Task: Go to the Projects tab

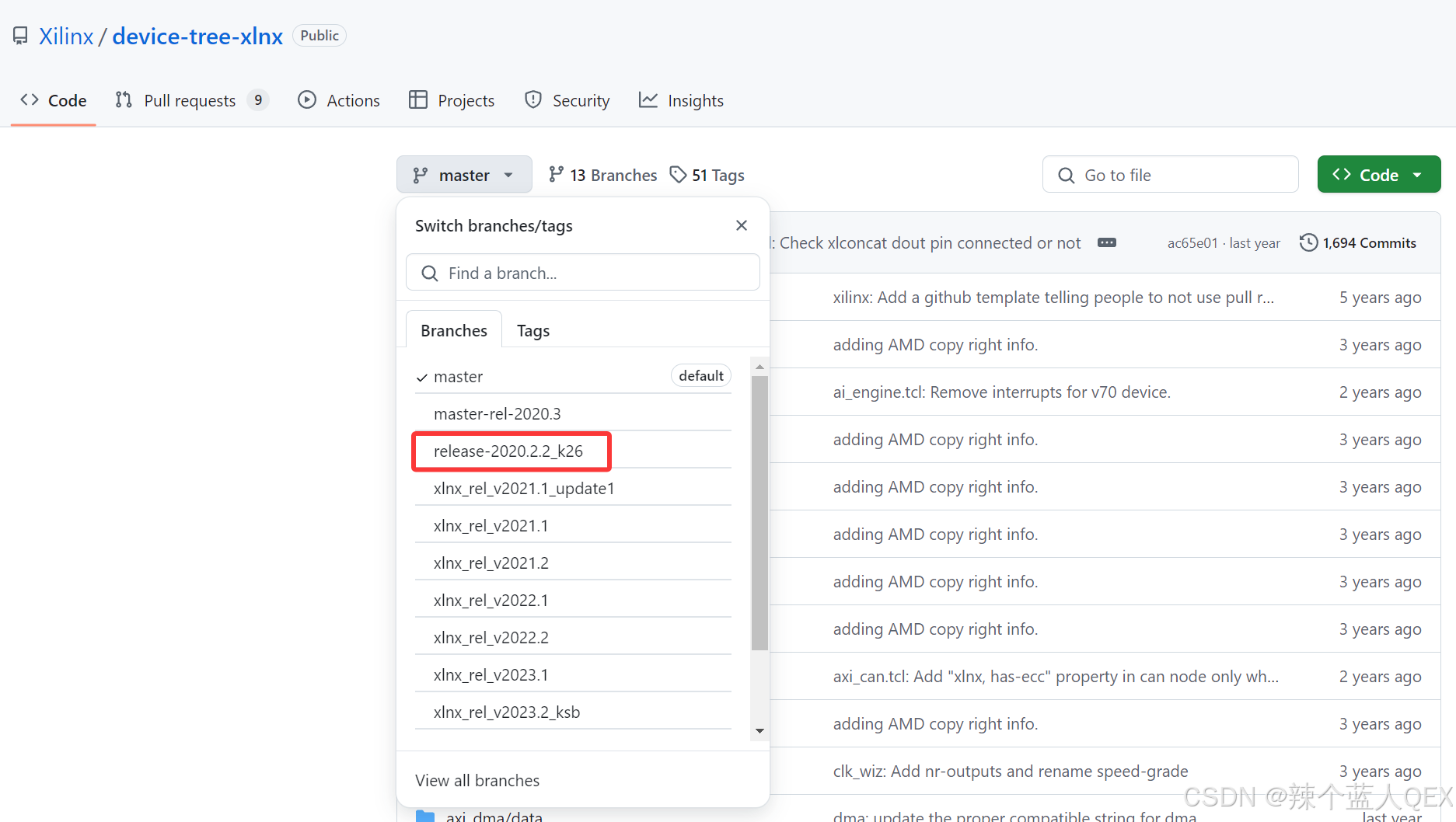Action: pos(452,100)
